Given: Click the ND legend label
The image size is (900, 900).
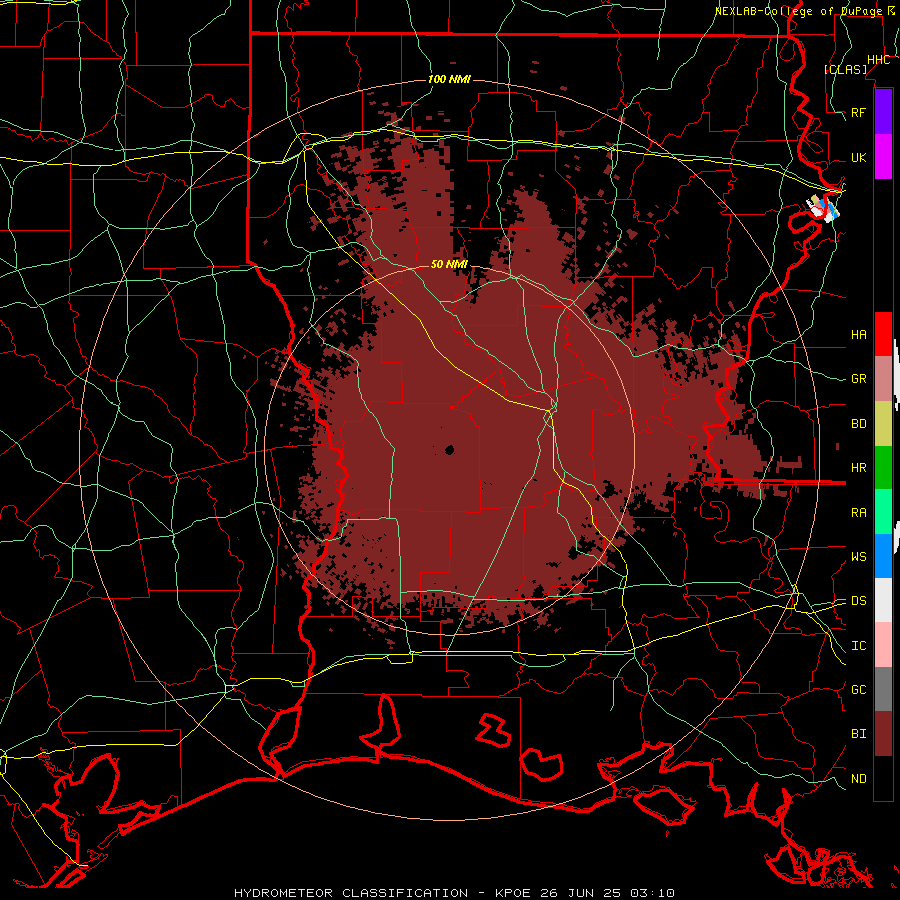Looking at the screenshot, I should (859, 779).
